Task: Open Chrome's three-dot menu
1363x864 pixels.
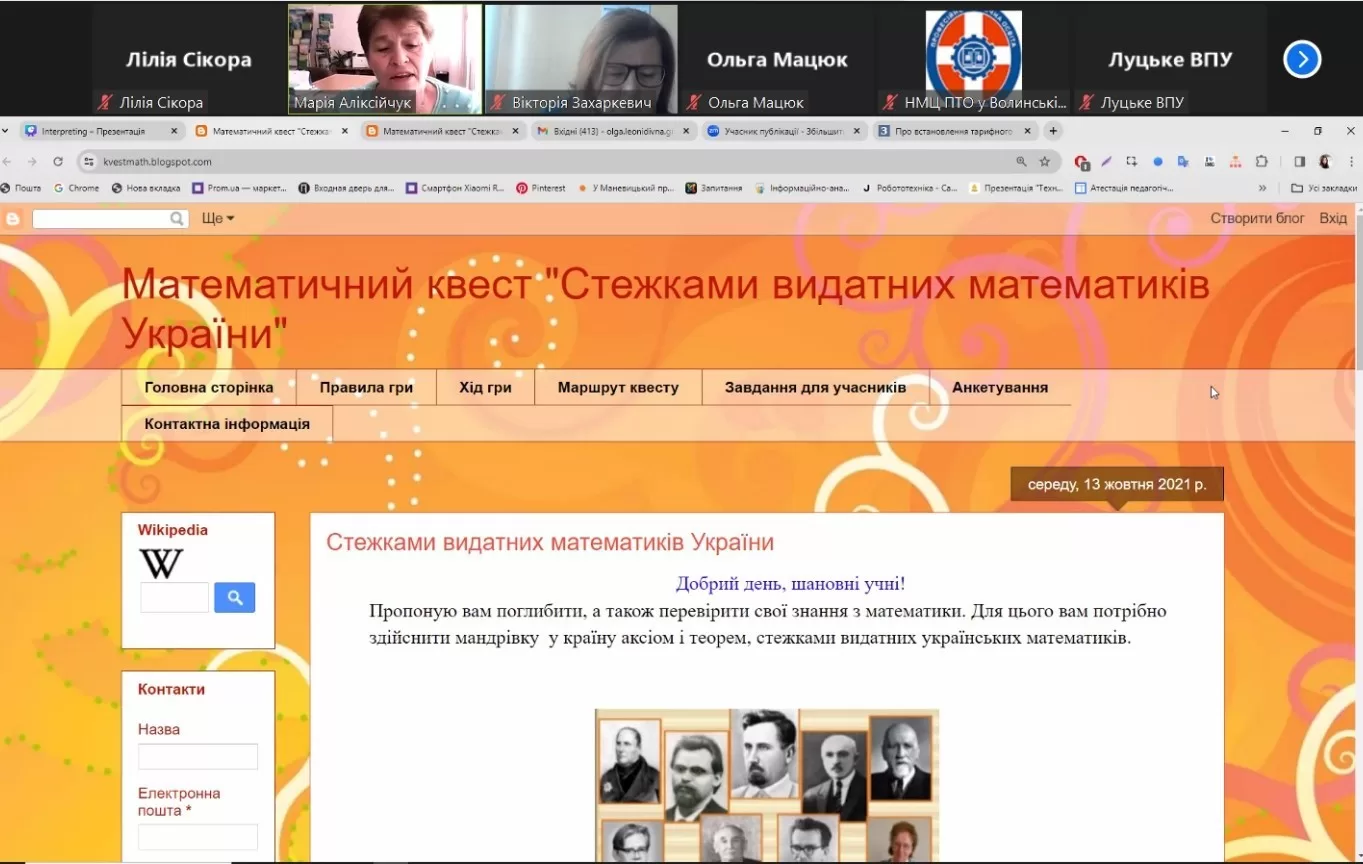Action: click(x=1351, y=161)
